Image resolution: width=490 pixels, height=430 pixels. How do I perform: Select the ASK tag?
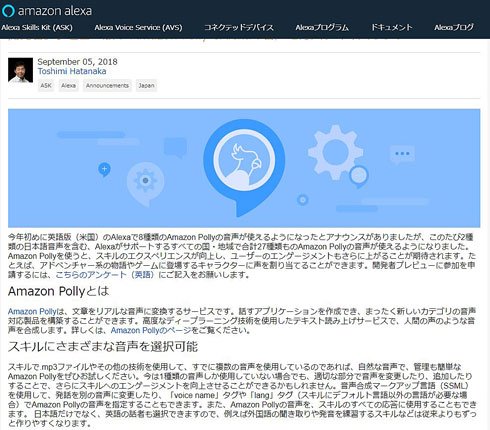click(46, 86)
